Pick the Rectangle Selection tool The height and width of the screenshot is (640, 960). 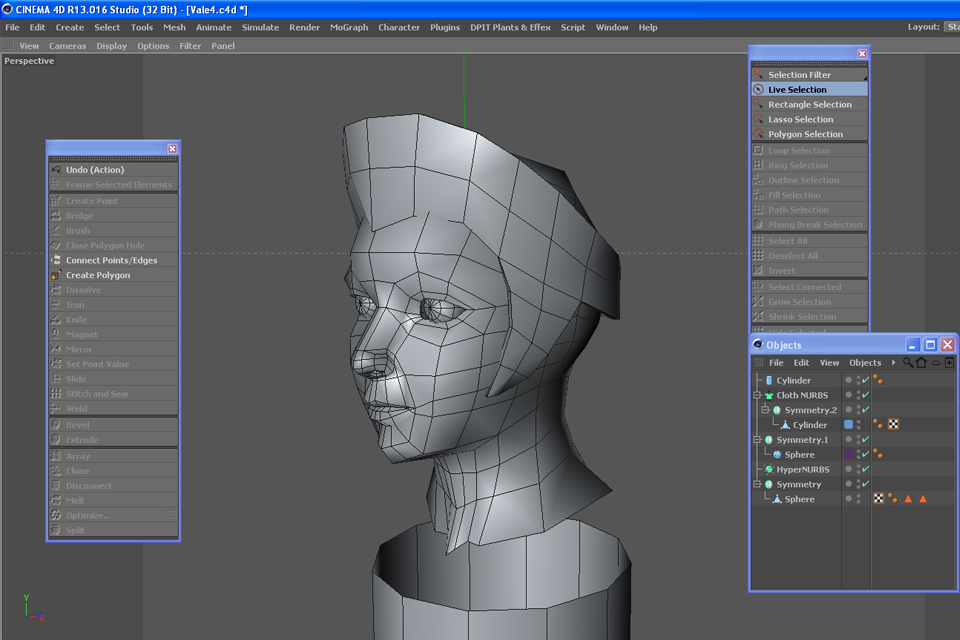coord(809,105)
